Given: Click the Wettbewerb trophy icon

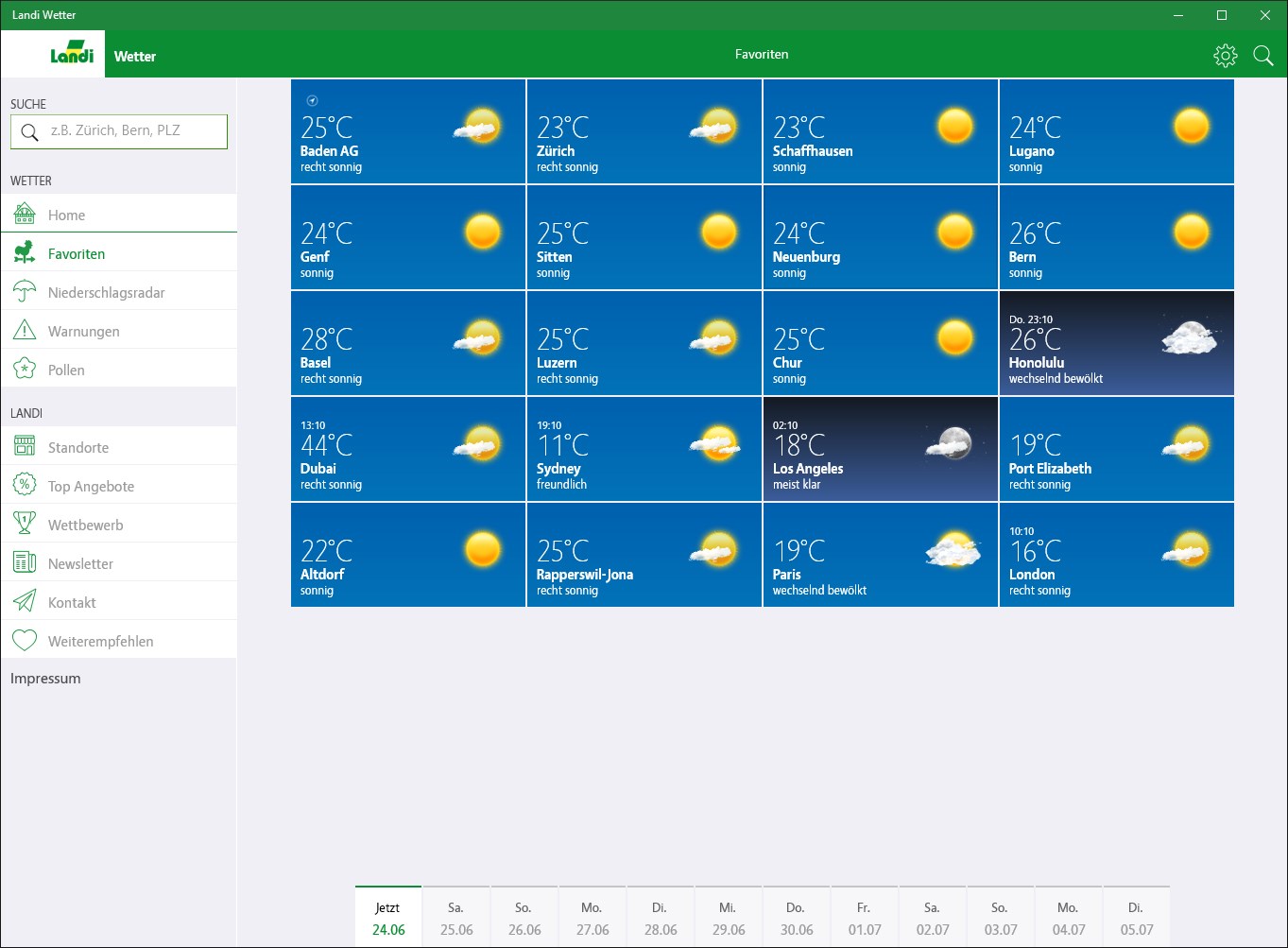Looking at the screenshot, I should (25, 525).
